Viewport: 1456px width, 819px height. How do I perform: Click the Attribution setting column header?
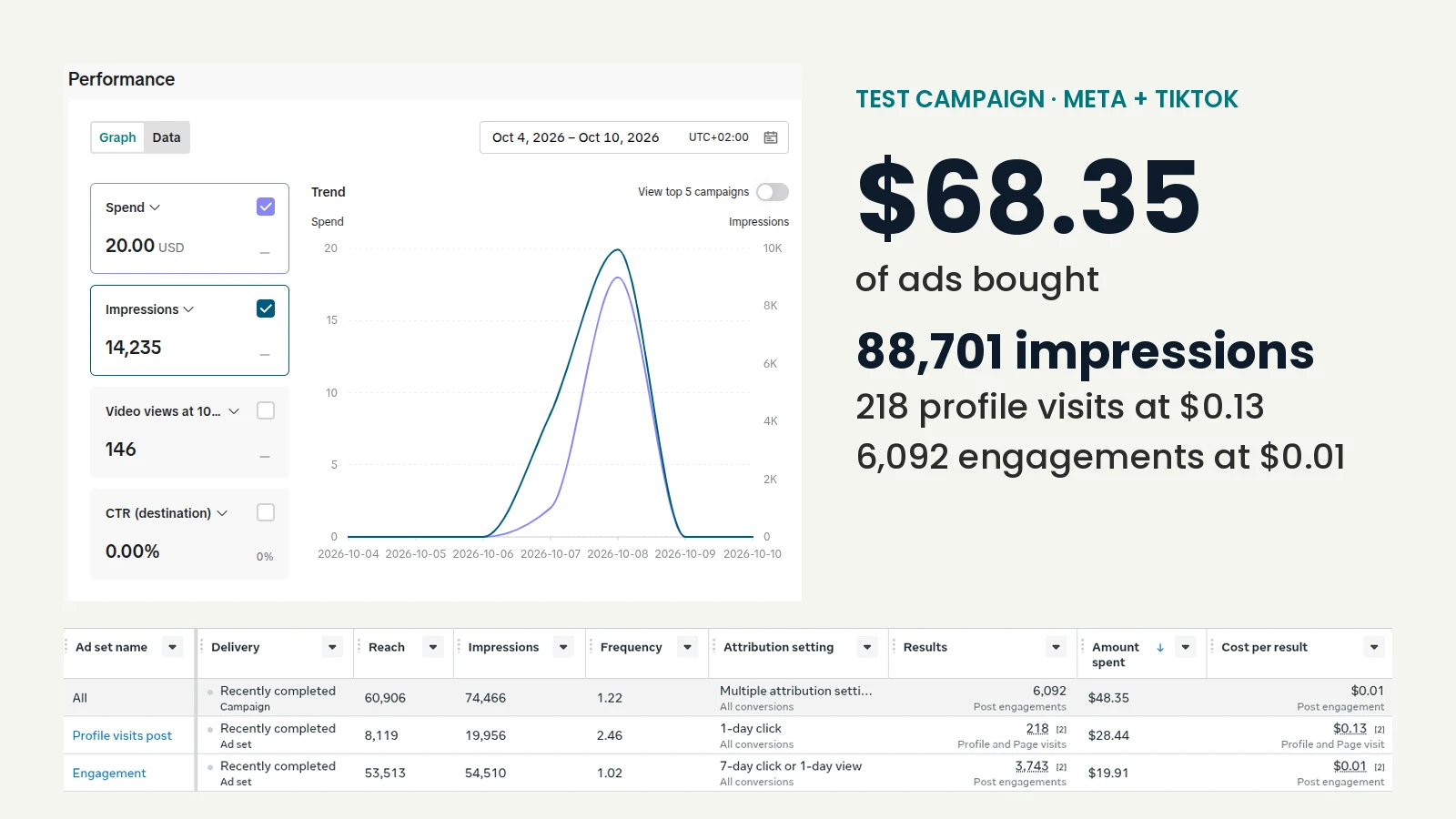779,647
